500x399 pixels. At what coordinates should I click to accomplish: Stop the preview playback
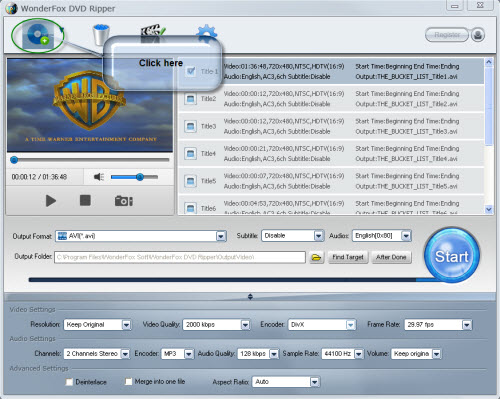click(85, 200)
